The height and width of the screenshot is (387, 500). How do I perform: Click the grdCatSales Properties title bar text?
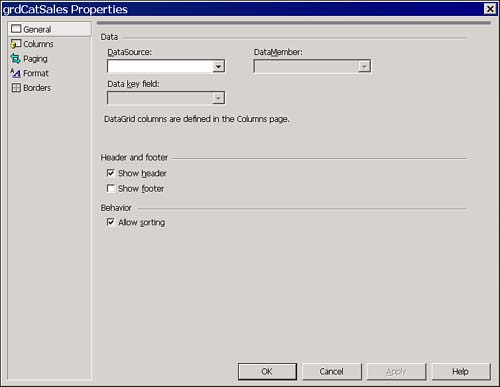65,9
